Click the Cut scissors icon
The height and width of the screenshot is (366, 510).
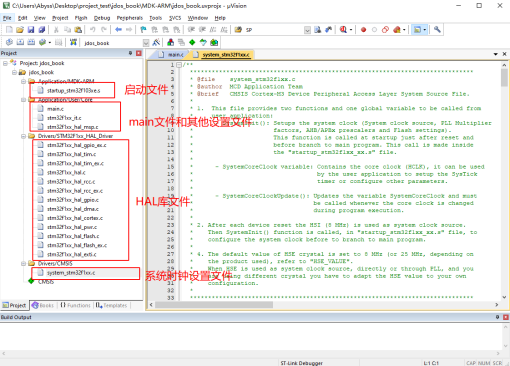click(56, 30)
